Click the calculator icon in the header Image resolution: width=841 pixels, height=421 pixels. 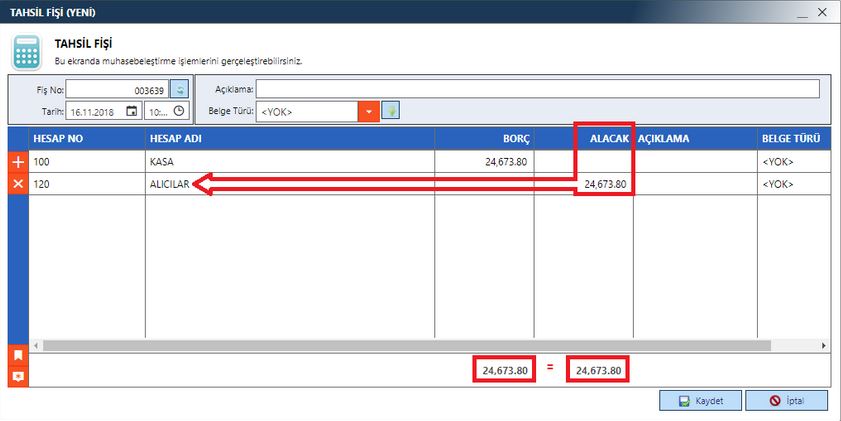[x=26, y=51]
